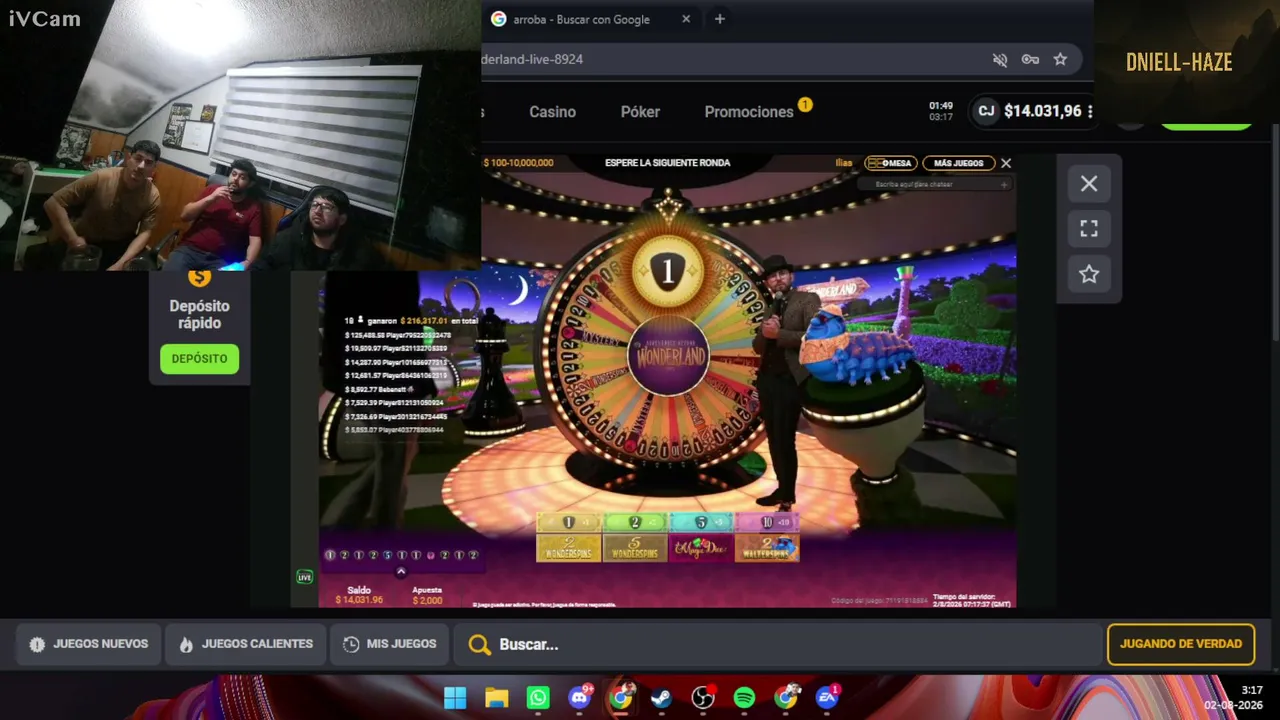This screenshot has width=1280, height=720.
Task: Open Spotify from the taskbar
Action: click(744, 697)
